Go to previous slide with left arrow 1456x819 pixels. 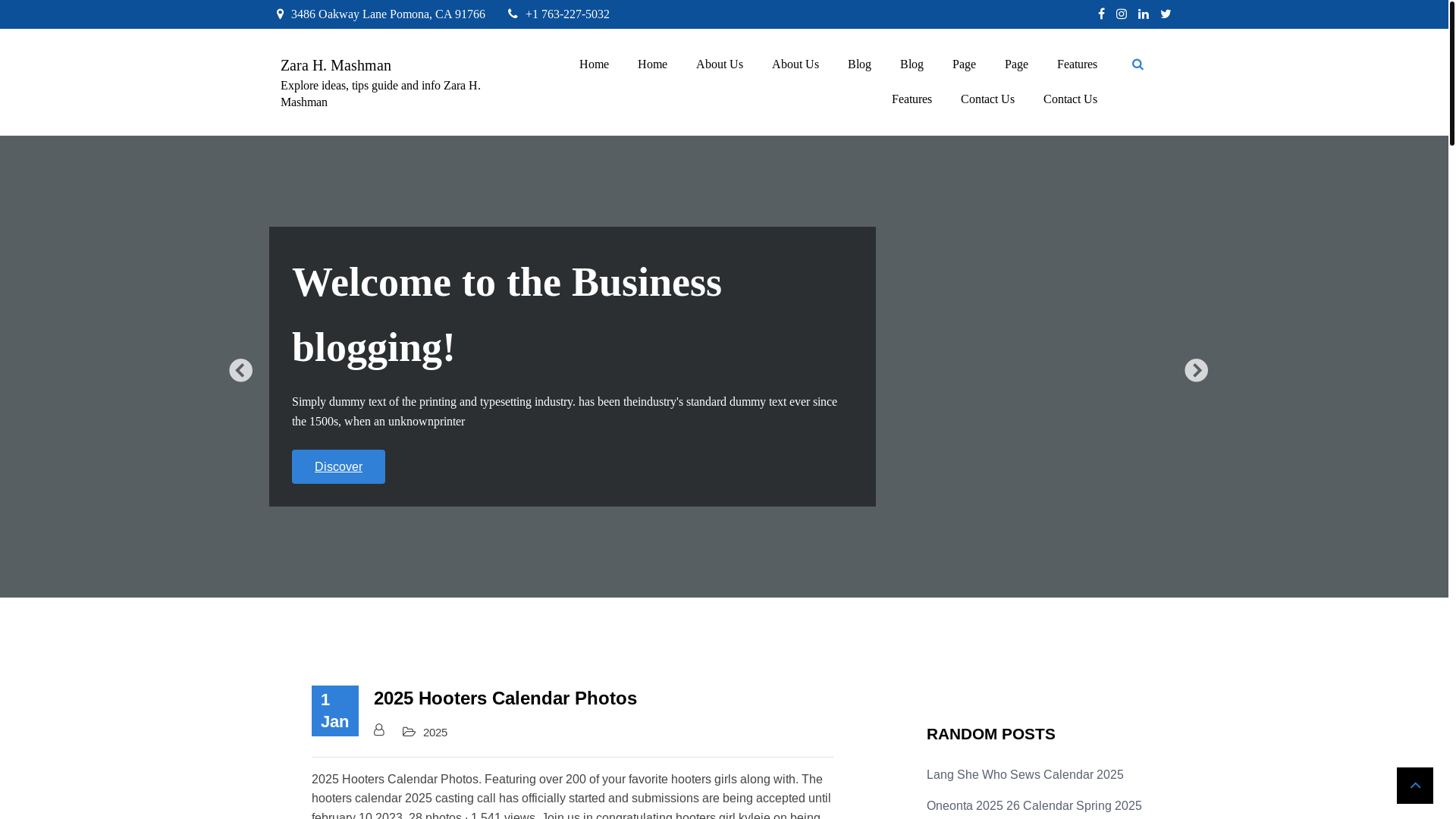coord(241,370)
